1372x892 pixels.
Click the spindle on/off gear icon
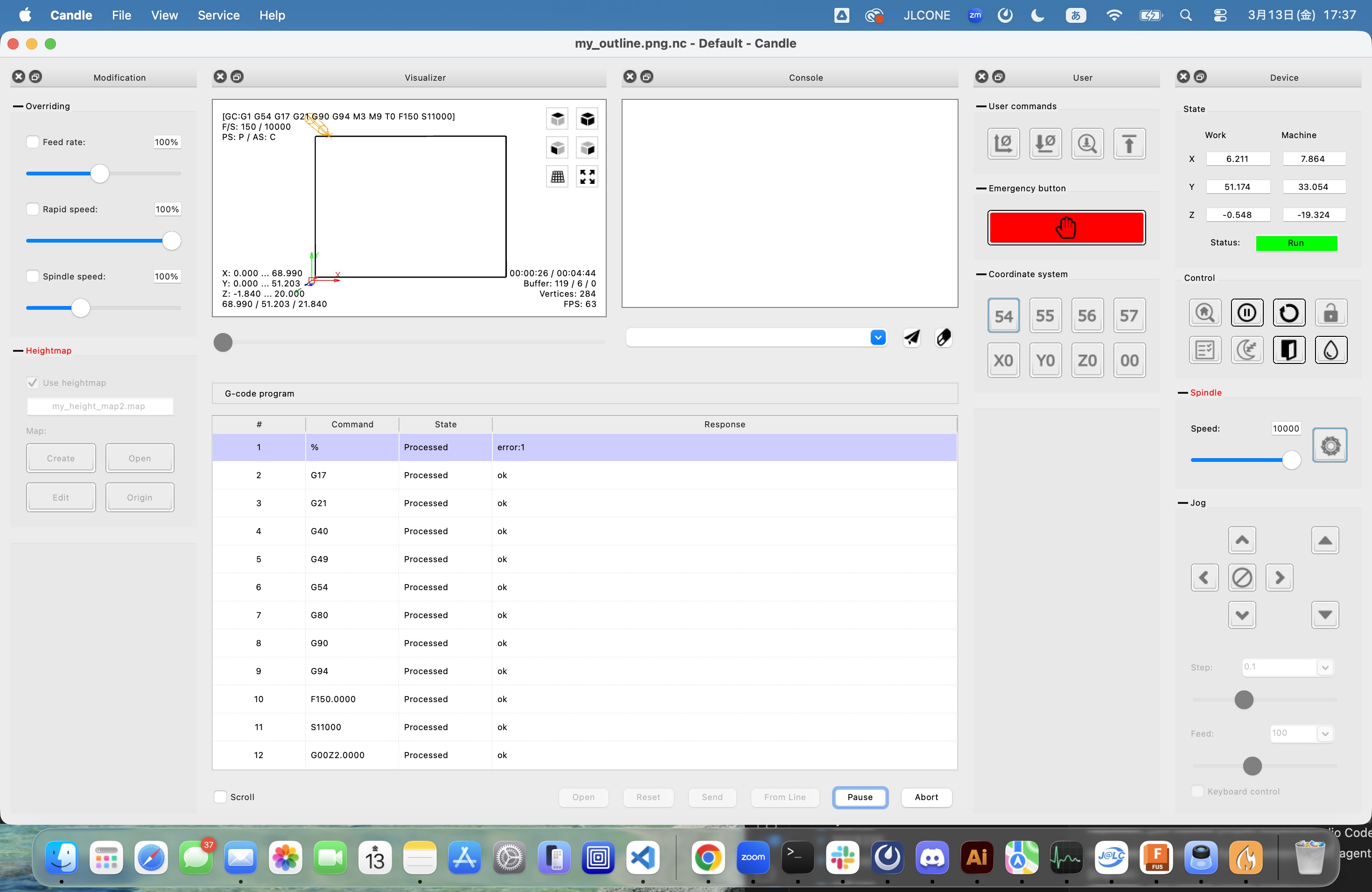(x=1330, y=446)
